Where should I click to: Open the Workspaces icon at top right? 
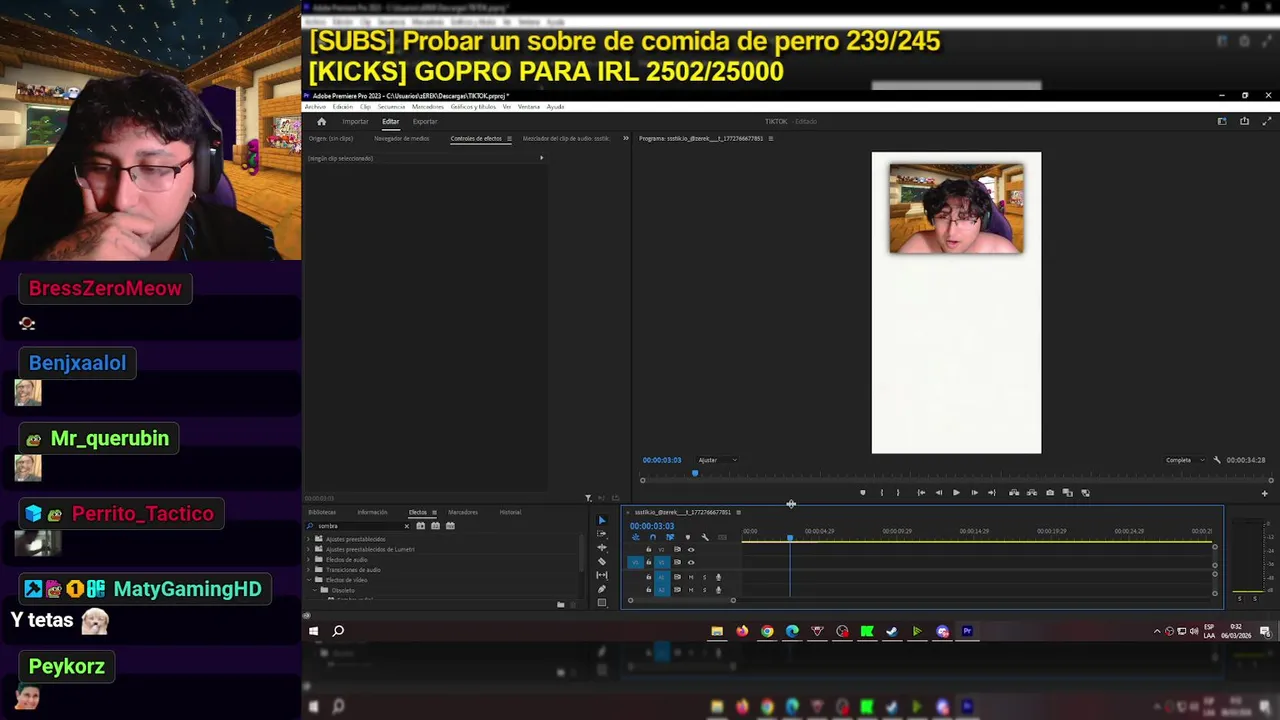[1222, 121]
